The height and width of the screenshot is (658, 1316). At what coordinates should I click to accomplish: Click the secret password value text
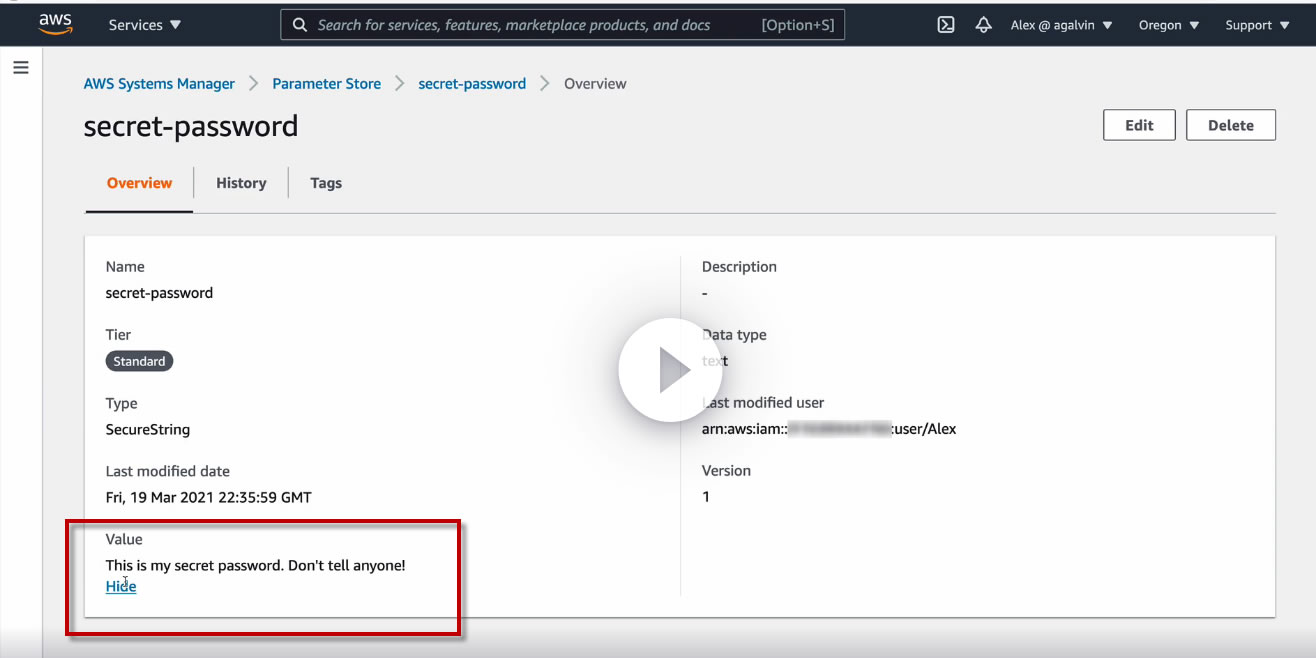[256, 565]
